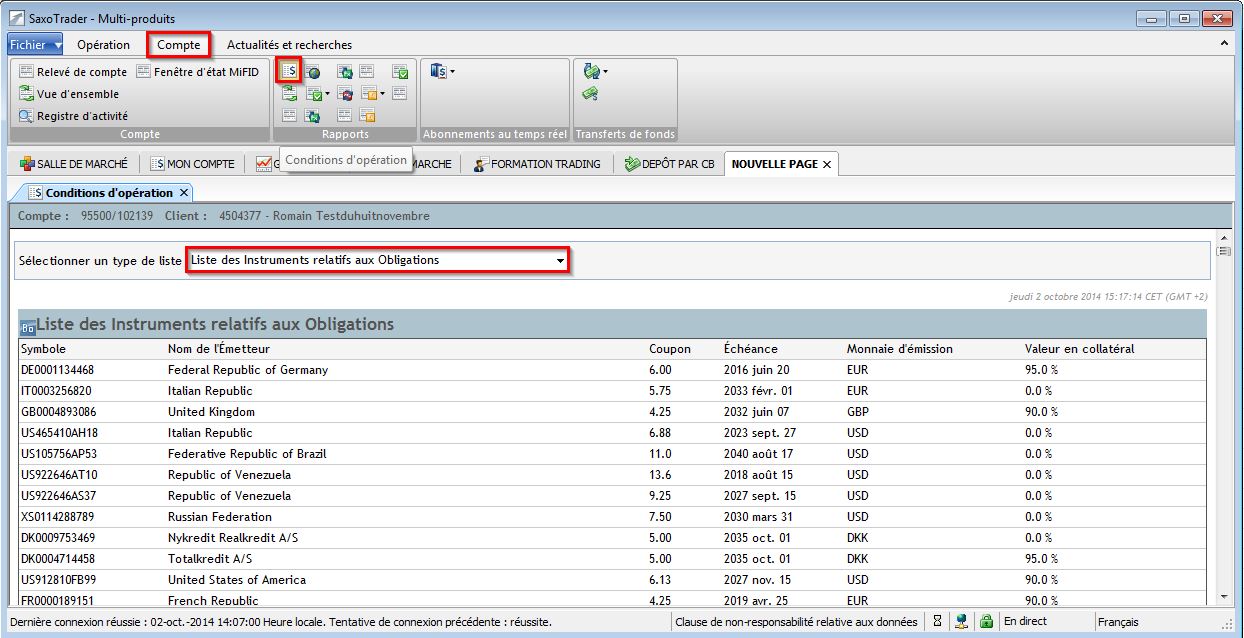Open Actualités et recherches ribbon tab
This screenshot has width=1244, height=638.
click(x=289, y=45)
